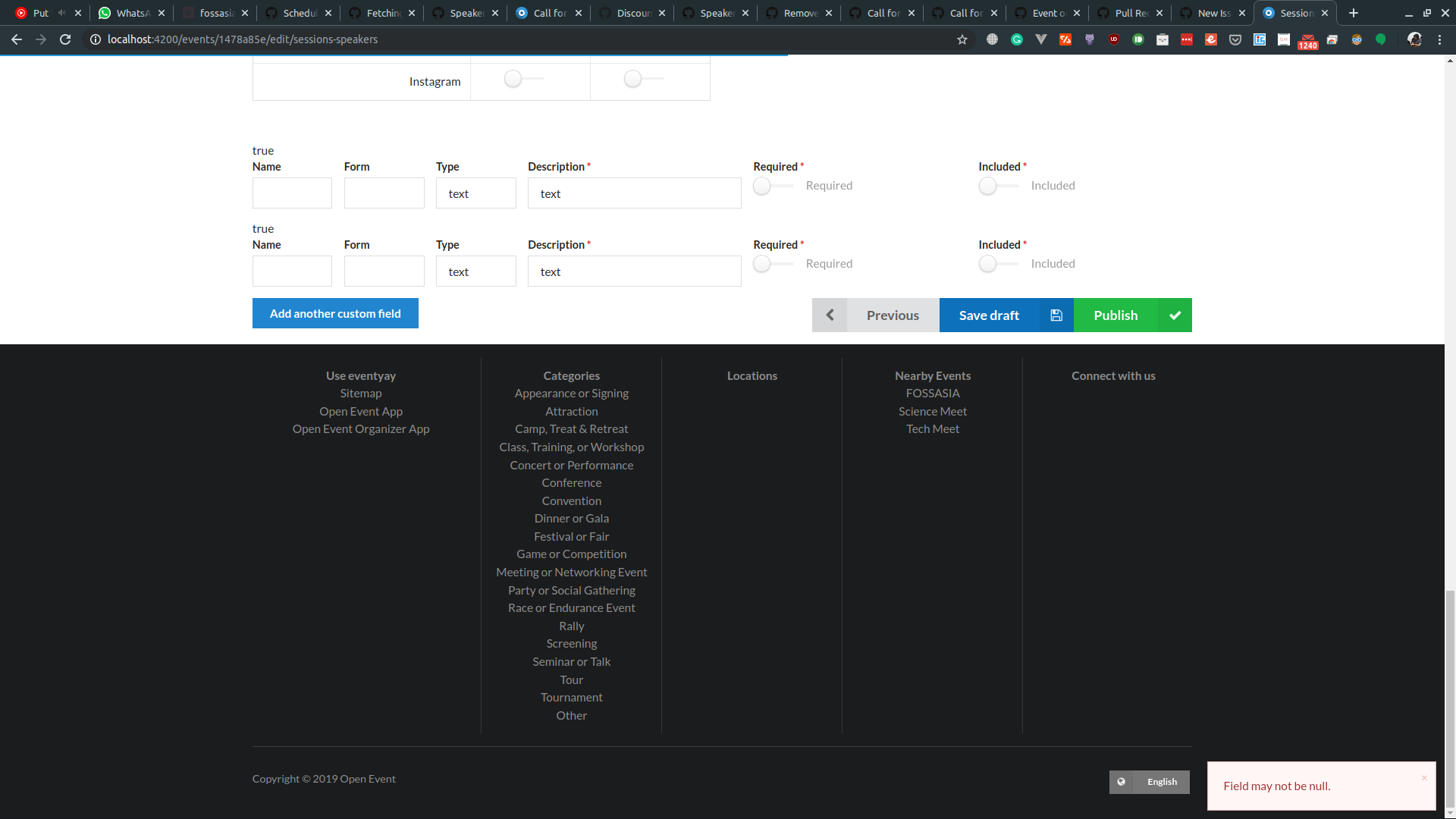
Task: Click Add another custom field button
Action: (x=335, y=313)
